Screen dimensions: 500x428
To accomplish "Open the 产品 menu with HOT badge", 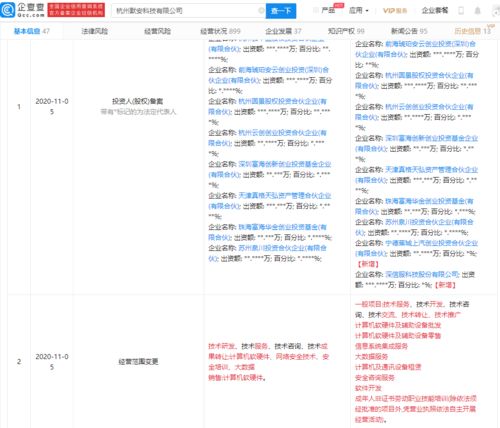I will point(328,10).
